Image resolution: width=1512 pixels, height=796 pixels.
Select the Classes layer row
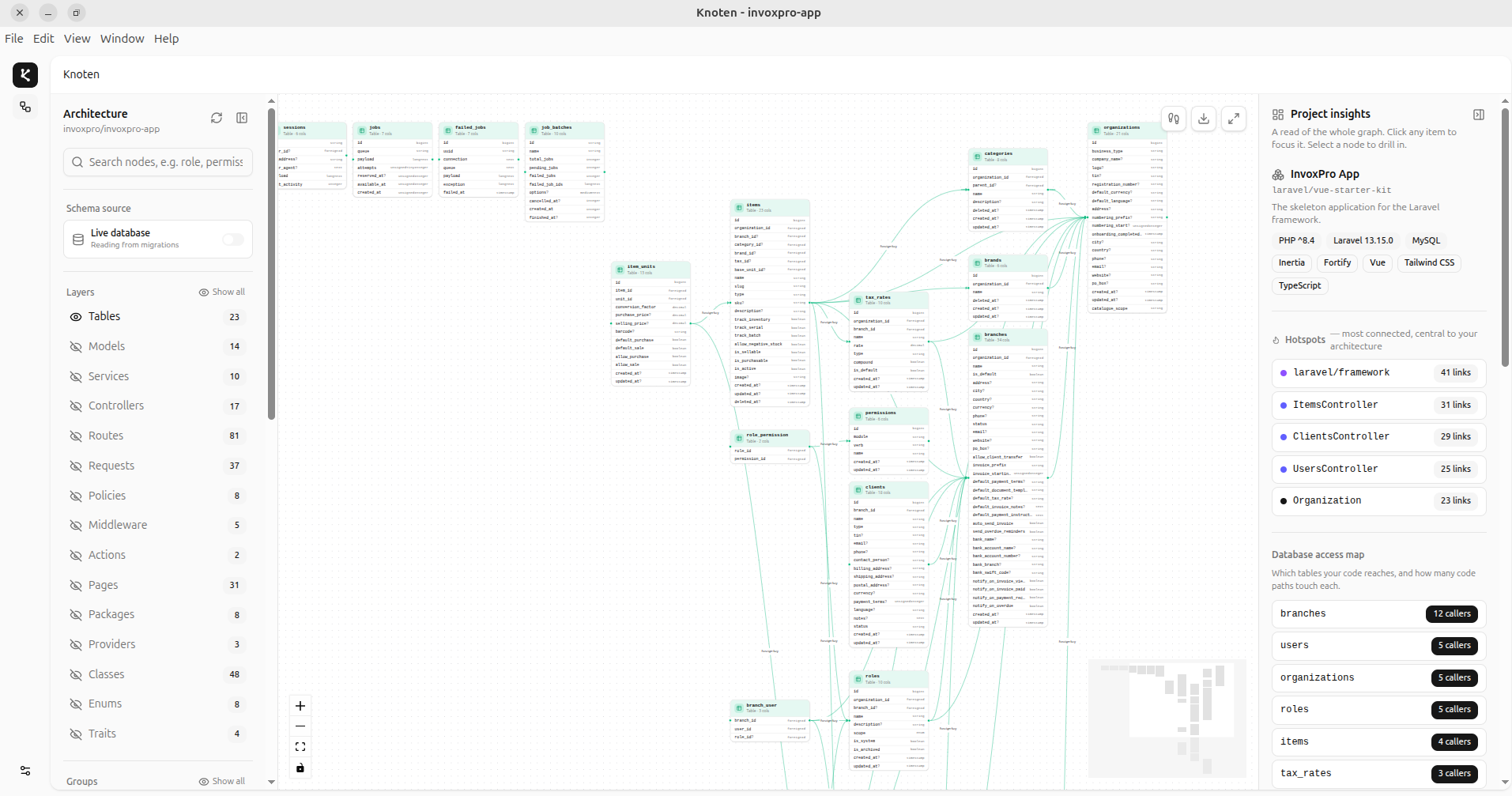158,675
